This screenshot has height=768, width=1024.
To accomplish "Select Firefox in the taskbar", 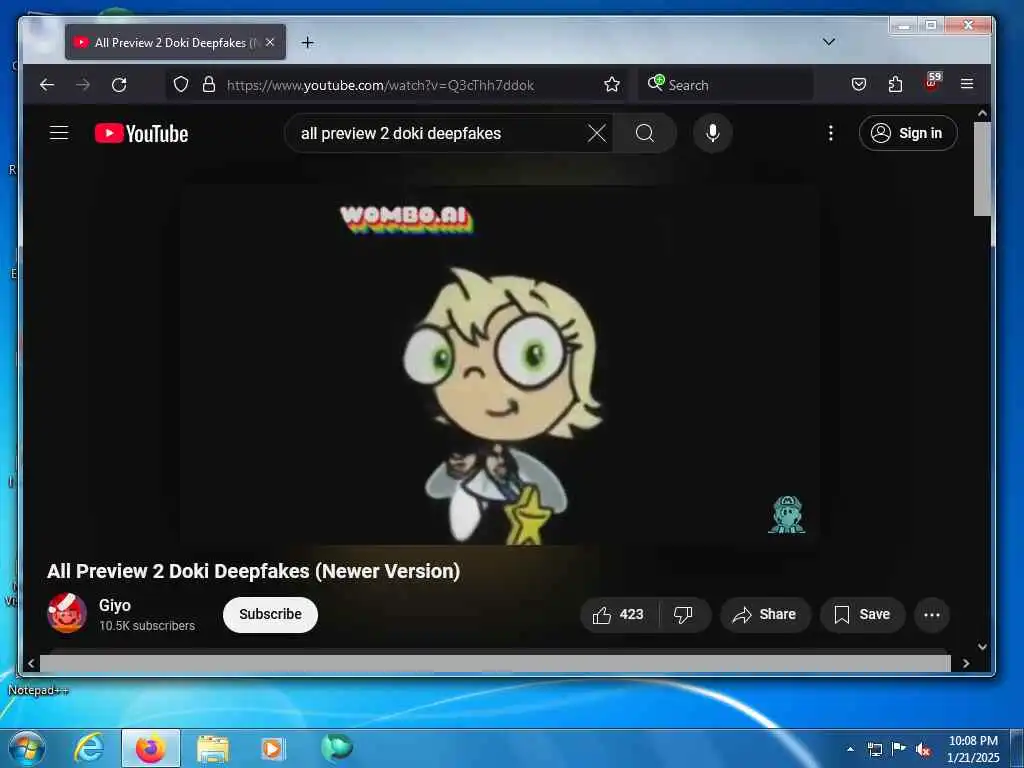I will click(151, 748).
